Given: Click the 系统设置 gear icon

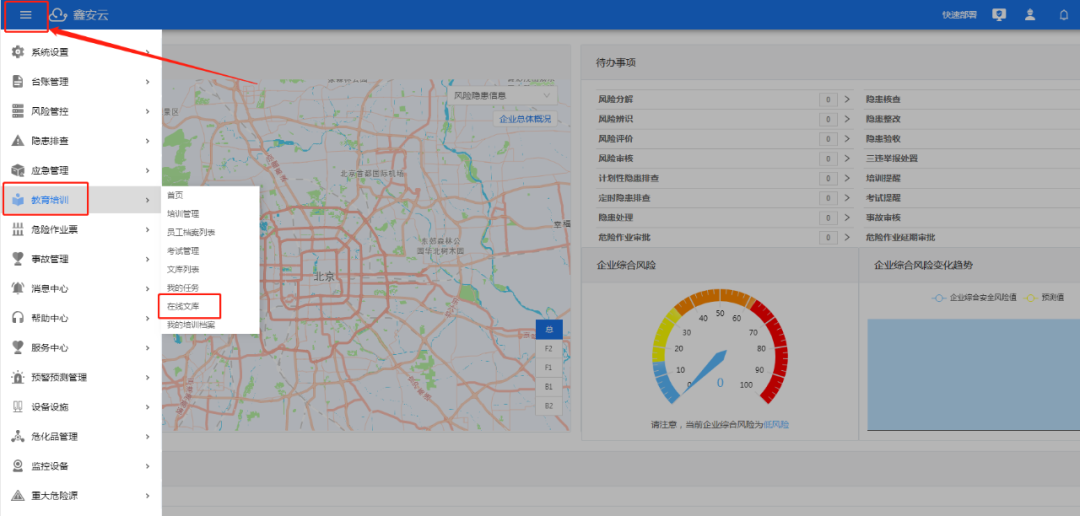Looking at the screenshot, I should pyautogui.click(x=17, y=52).
